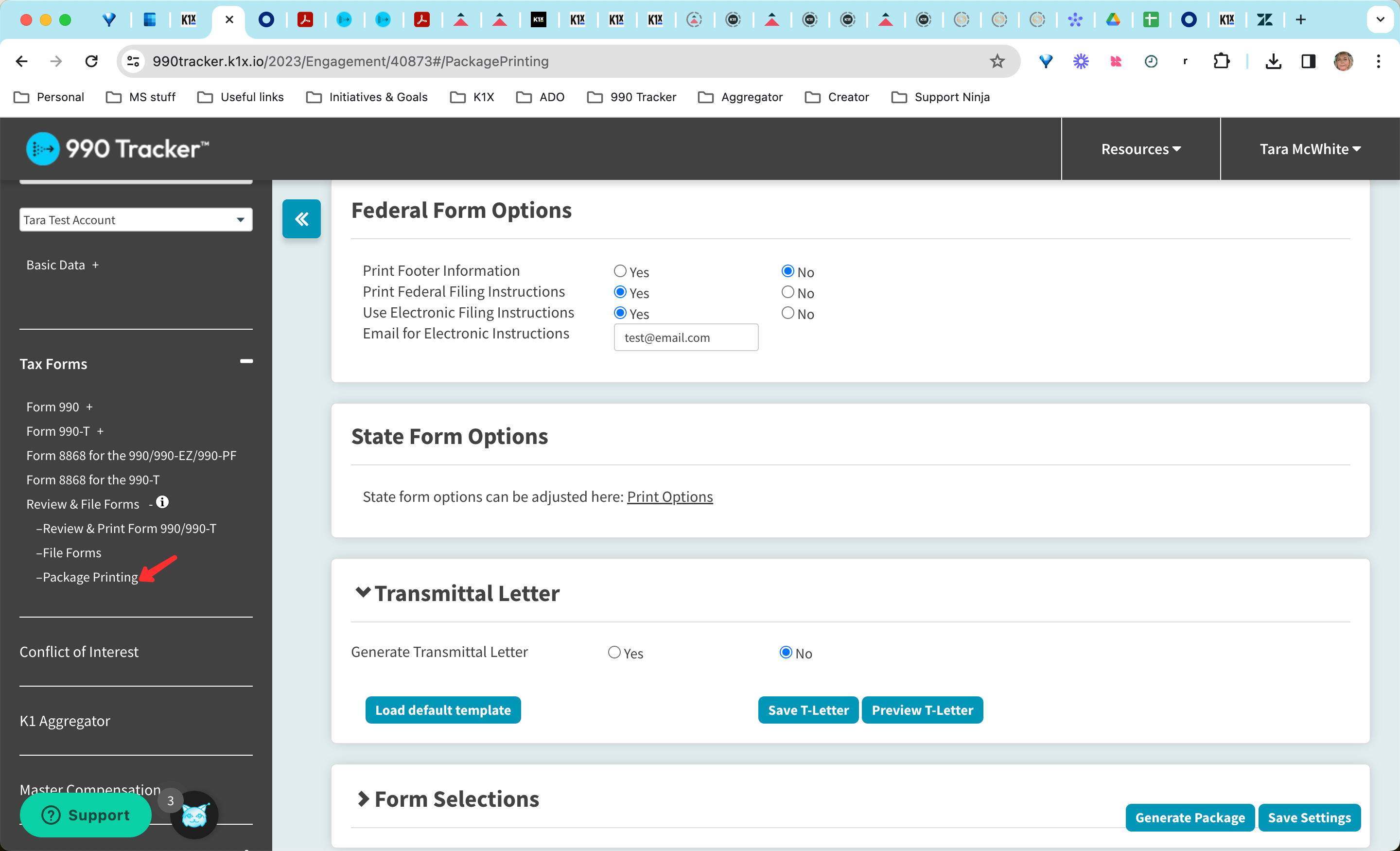Open Tara Test Account dropdown
Viewport: 1400px width, 851px height.
pyautogui.click(x=136, y=220)
